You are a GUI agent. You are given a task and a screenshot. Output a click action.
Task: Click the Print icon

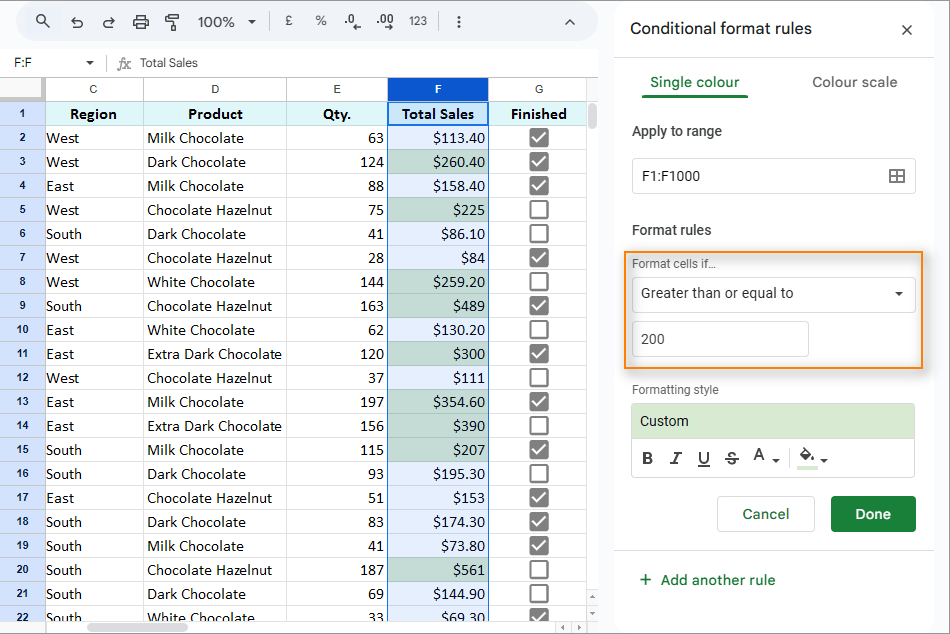(x=141, y=22)
